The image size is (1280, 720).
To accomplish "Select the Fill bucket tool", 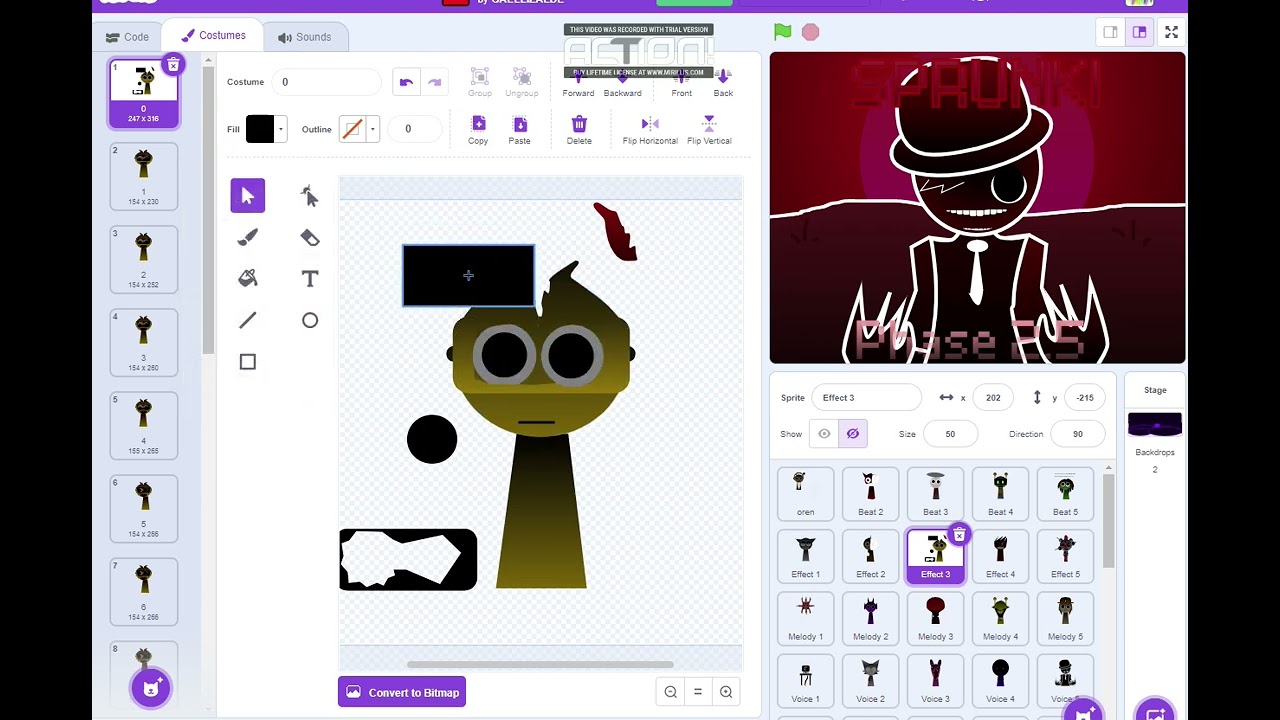I will [248, 279].
